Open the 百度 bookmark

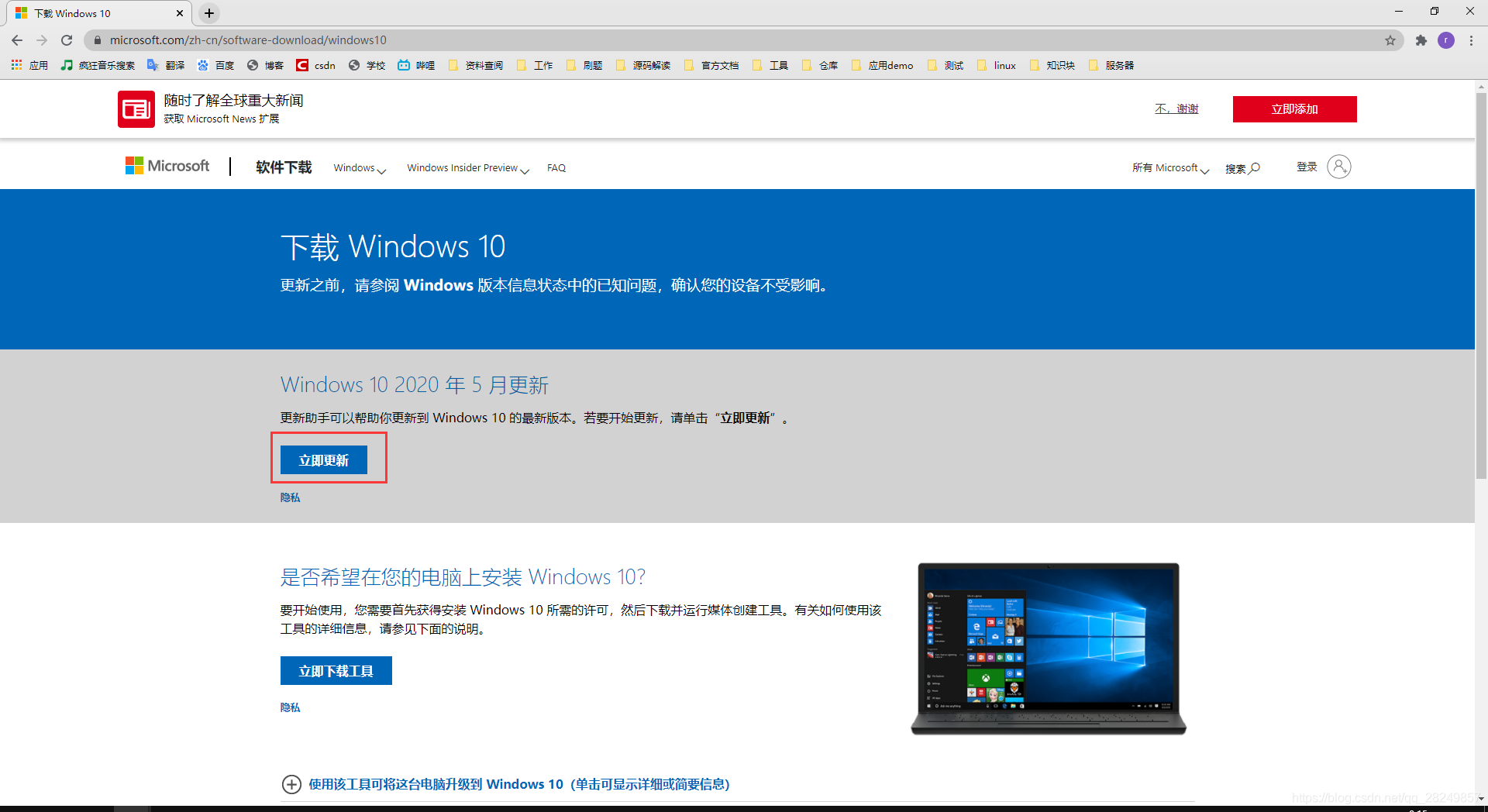tap(215, 65)
